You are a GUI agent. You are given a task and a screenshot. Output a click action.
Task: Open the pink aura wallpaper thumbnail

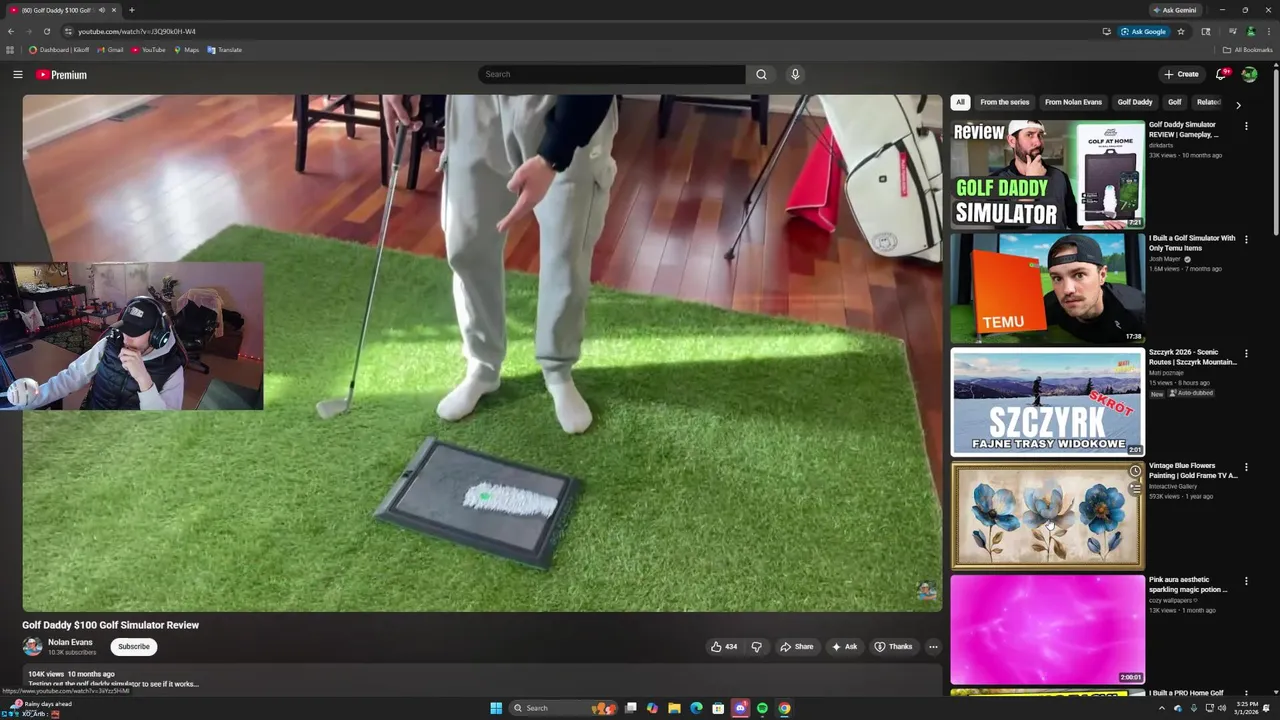pos(1047,629)
